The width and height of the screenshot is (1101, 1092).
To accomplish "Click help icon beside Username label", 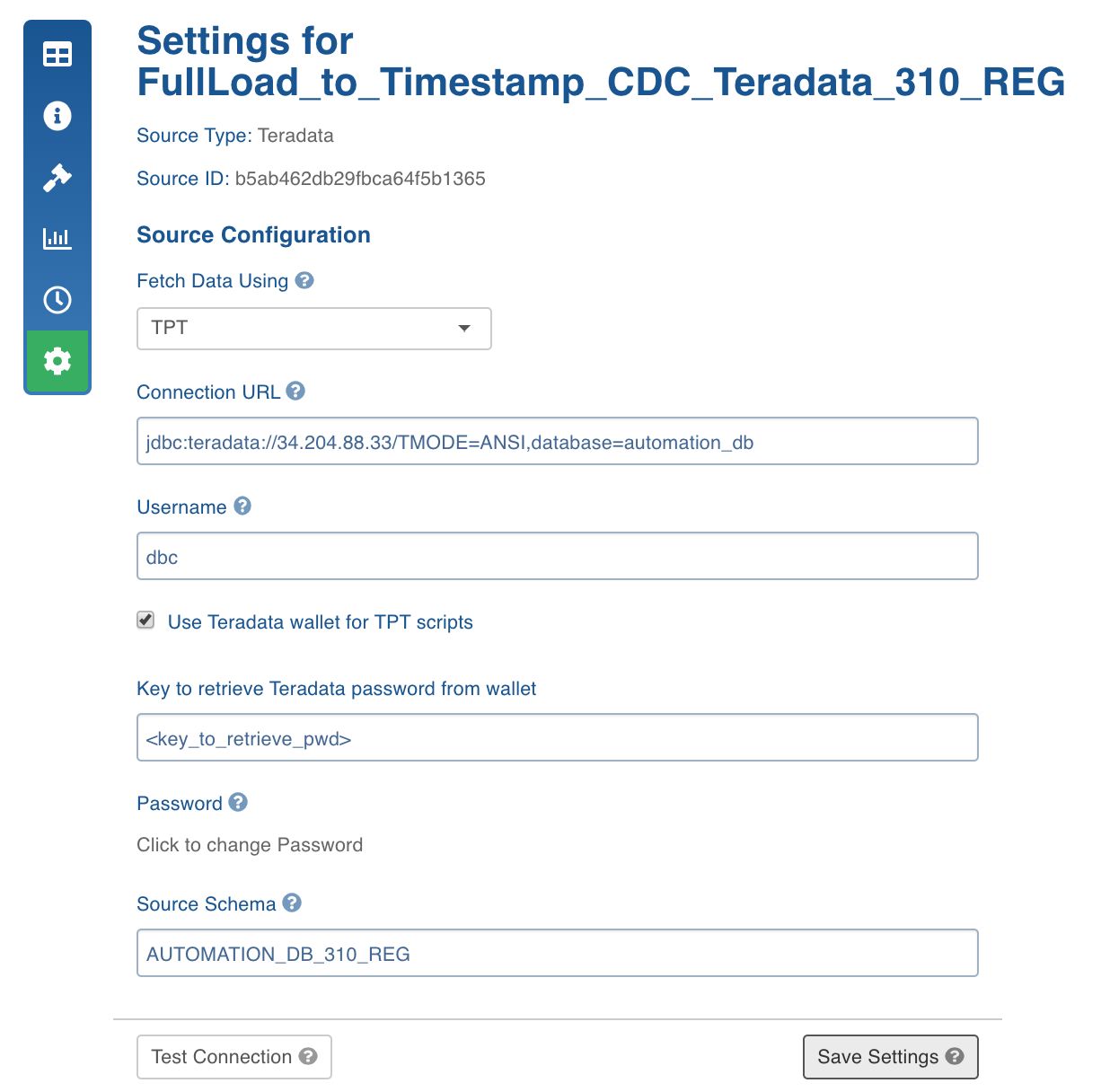I will coord(242,506).
